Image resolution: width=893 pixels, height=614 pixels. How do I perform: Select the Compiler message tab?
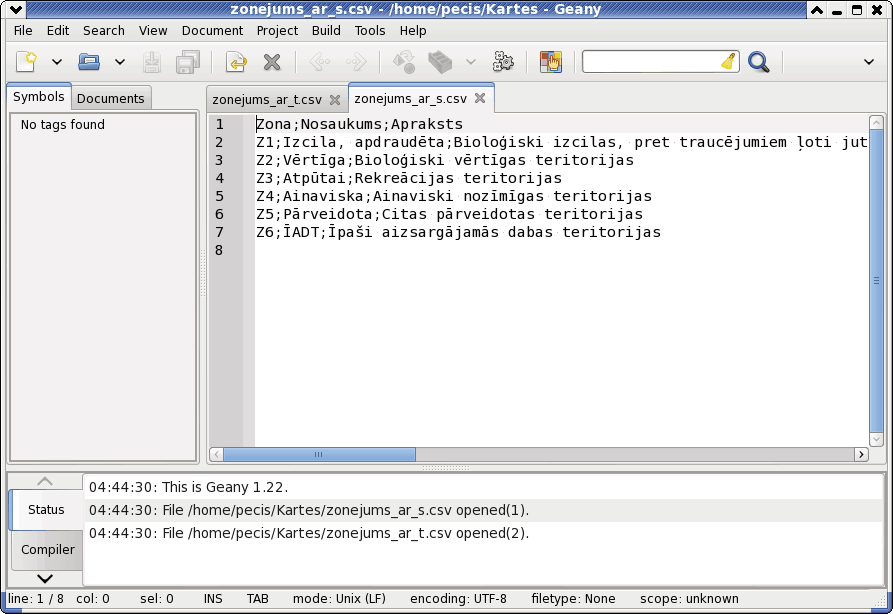(x=47, y=550)
